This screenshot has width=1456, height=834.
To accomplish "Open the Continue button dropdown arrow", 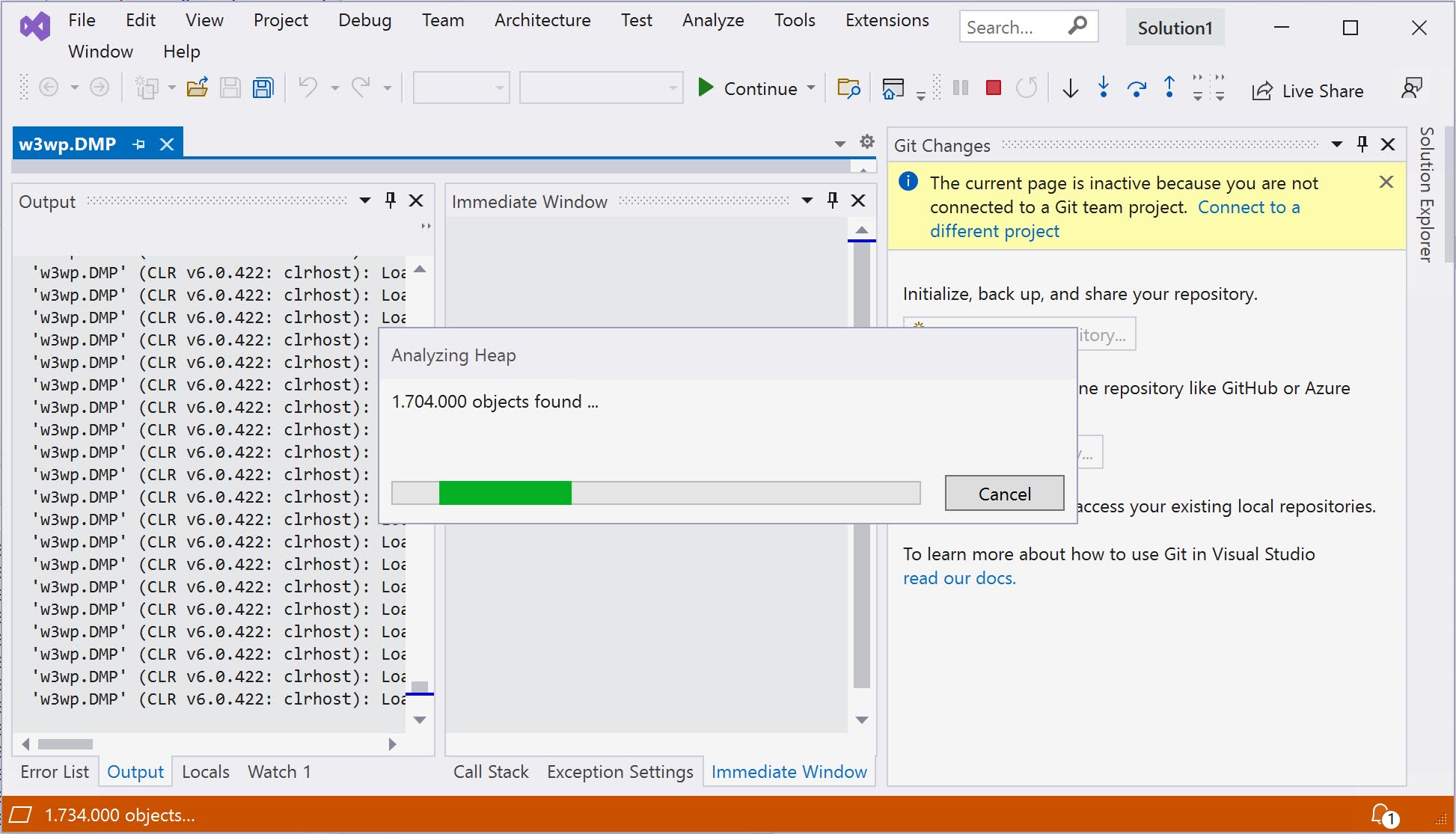I will point(811,88).
